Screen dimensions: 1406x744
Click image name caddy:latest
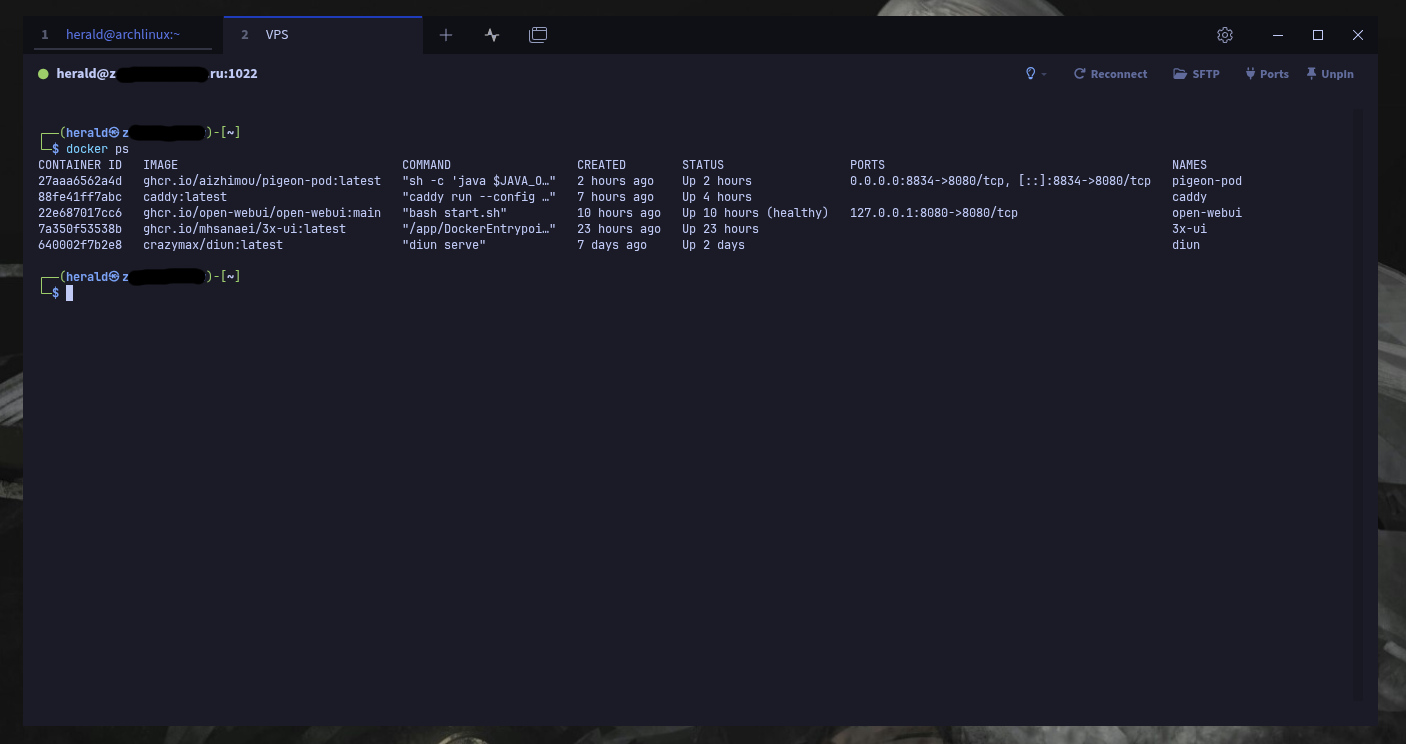click(185, 197)
